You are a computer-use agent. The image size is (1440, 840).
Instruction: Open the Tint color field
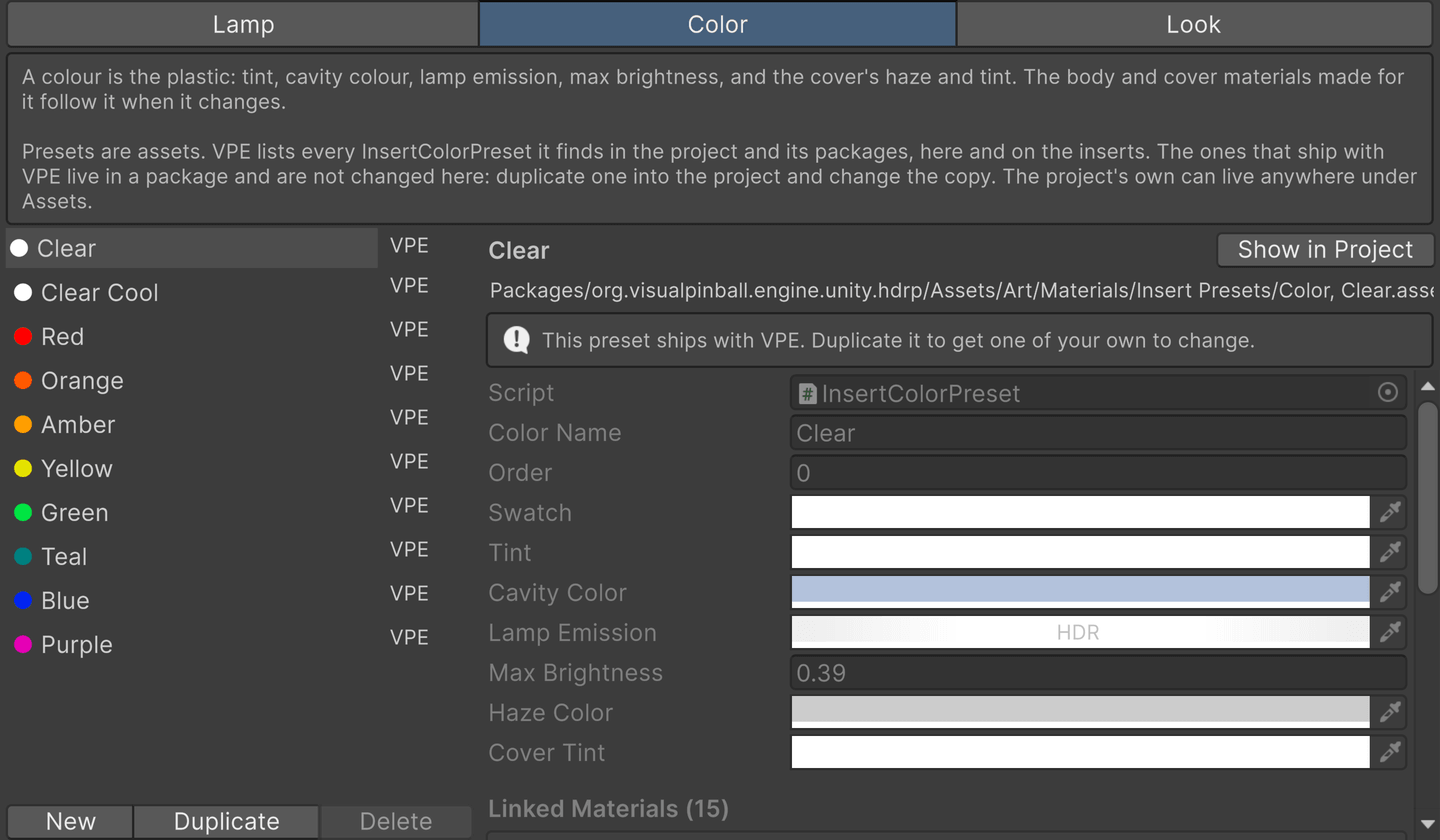tap(1080, 552)
